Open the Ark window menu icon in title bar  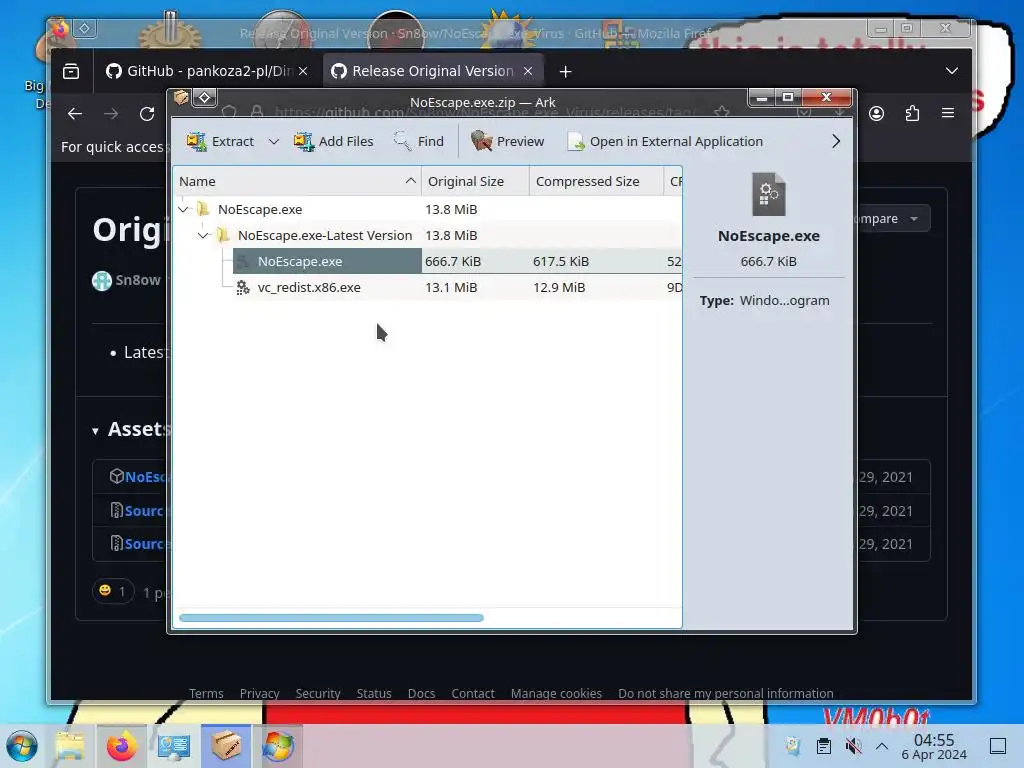181,98
